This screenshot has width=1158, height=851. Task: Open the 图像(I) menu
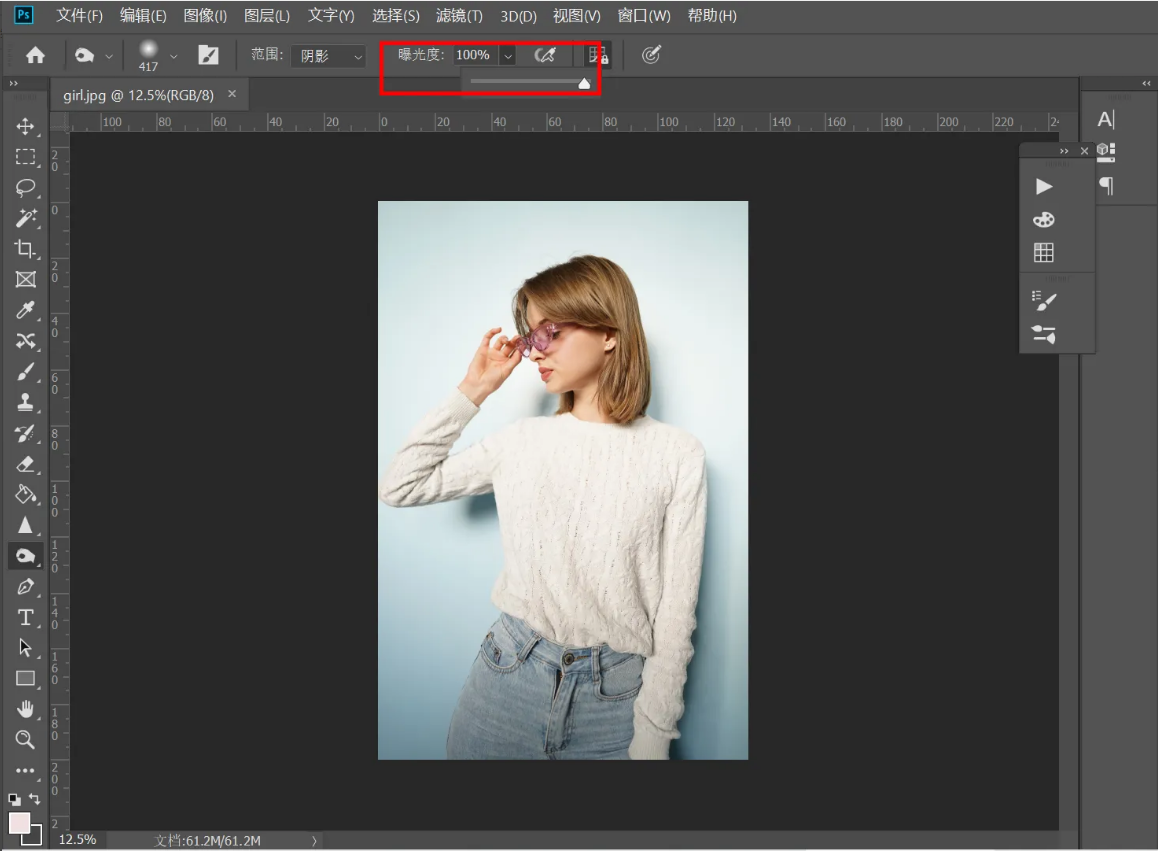tap(205, 16)
